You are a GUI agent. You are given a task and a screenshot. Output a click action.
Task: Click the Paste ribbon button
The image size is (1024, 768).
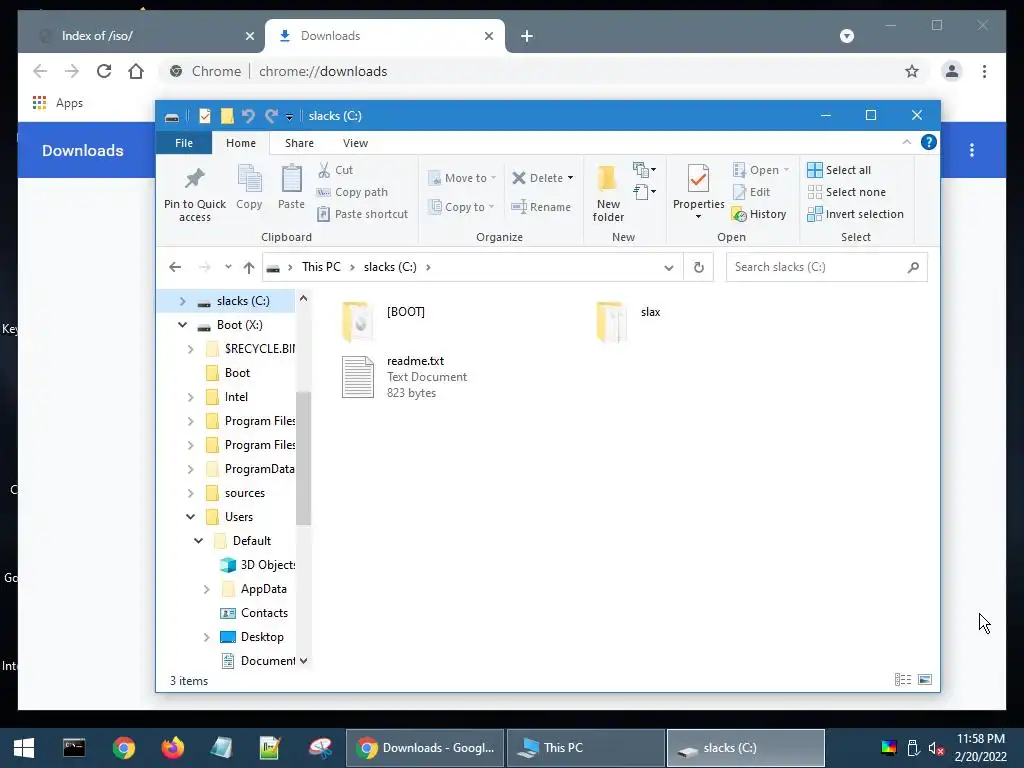pos(291,188)
